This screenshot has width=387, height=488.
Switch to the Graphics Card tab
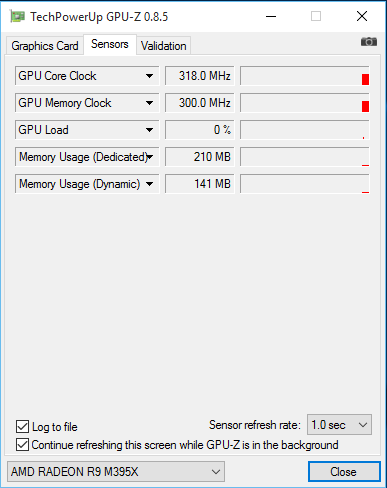coord(45,46)
